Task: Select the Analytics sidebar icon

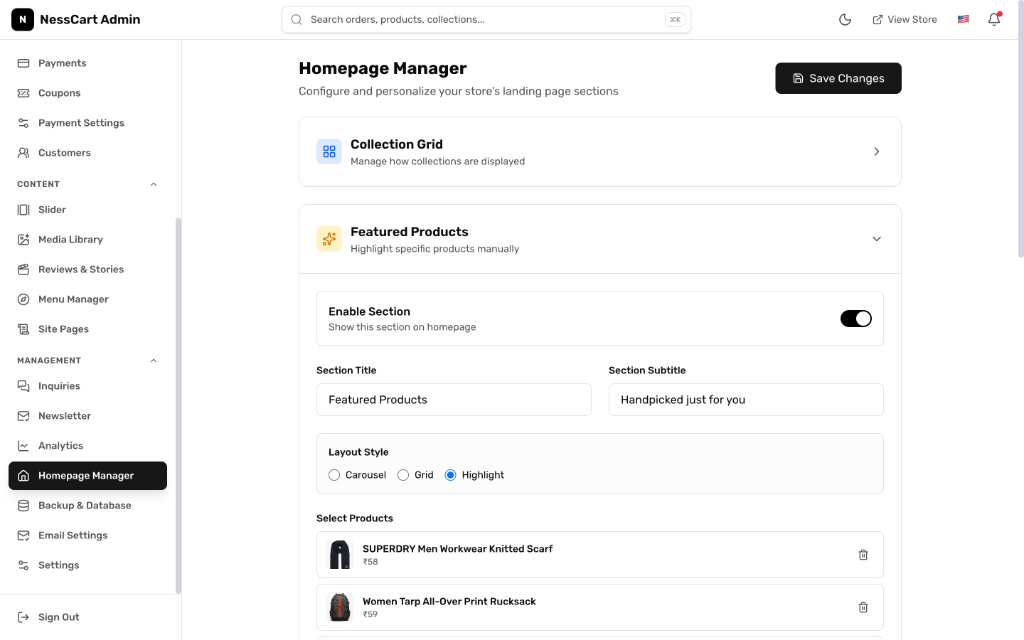Action: tap(23, 445)
